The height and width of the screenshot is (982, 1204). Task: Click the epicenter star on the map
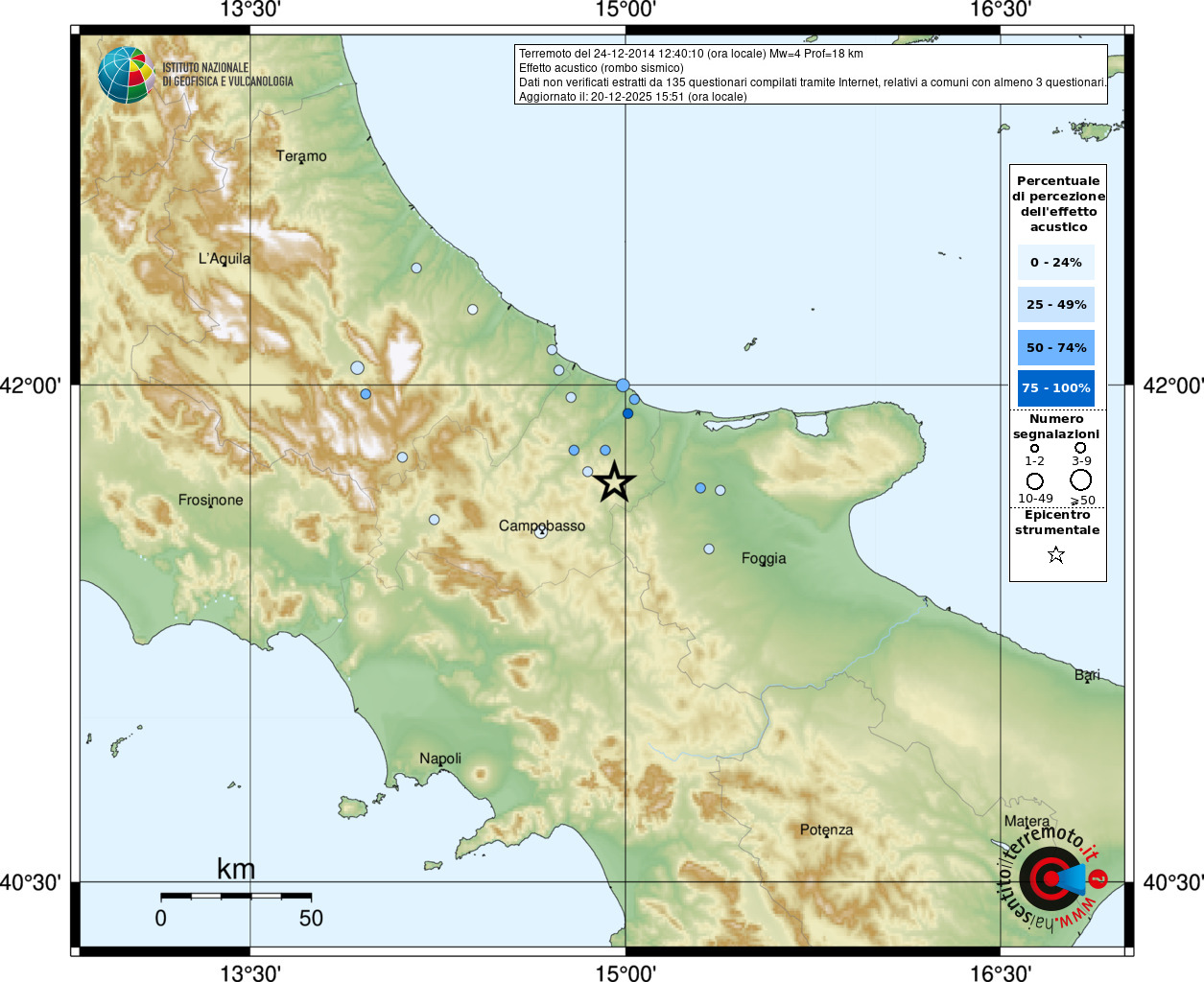point(614,481)
